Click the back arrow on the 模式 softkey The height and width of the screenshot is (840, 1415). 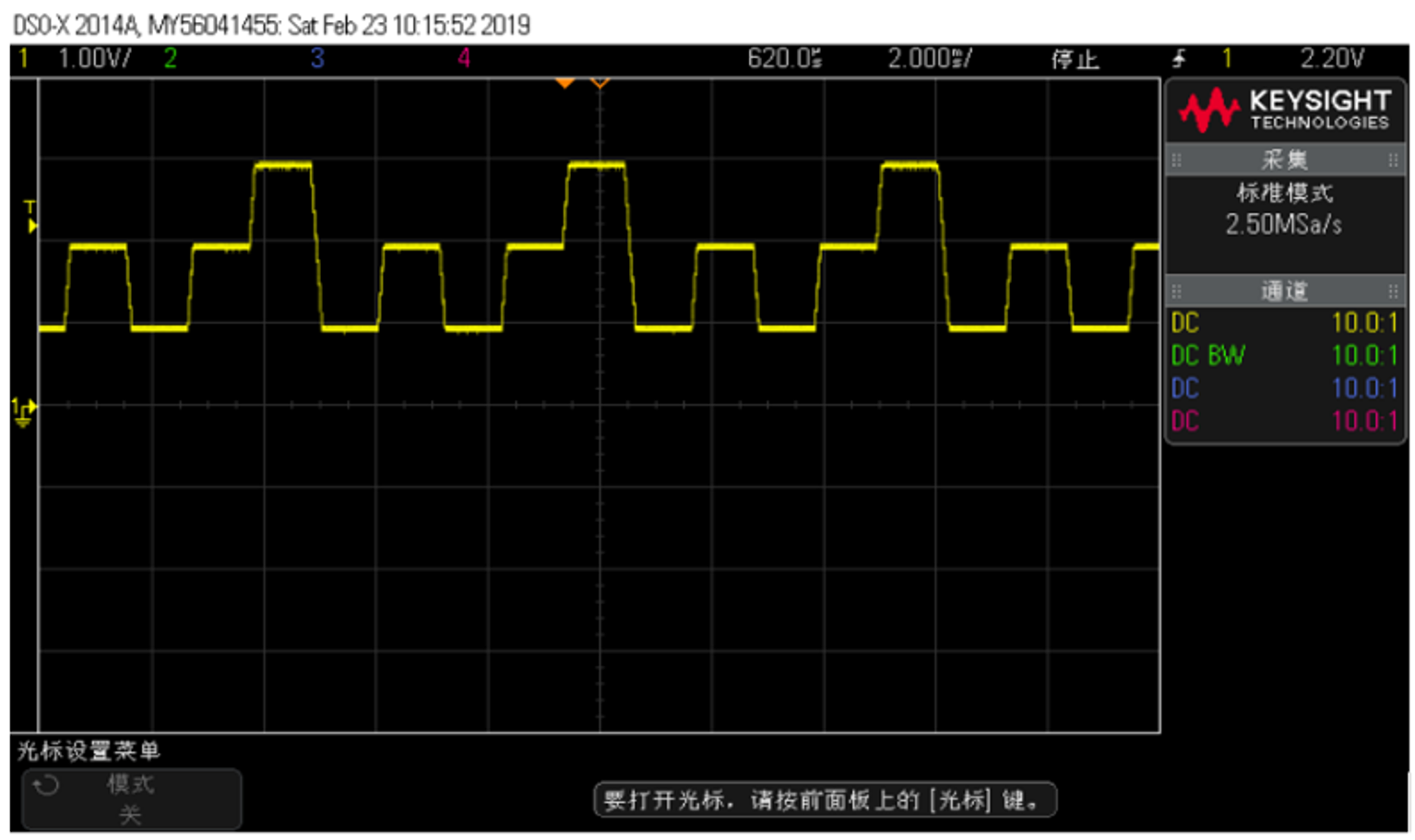46,785
